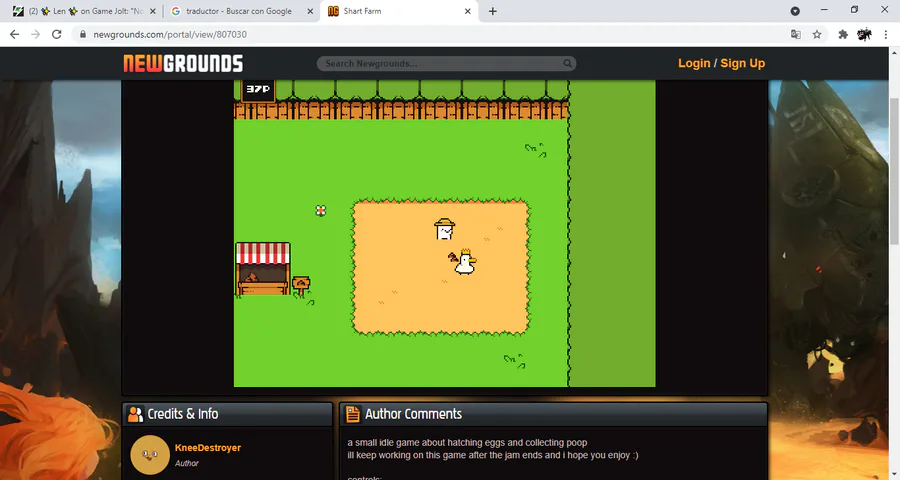The width and height of the screenshot is (900, 480).
Task: Click the small flower on grass
Action: tap(321, 211)
